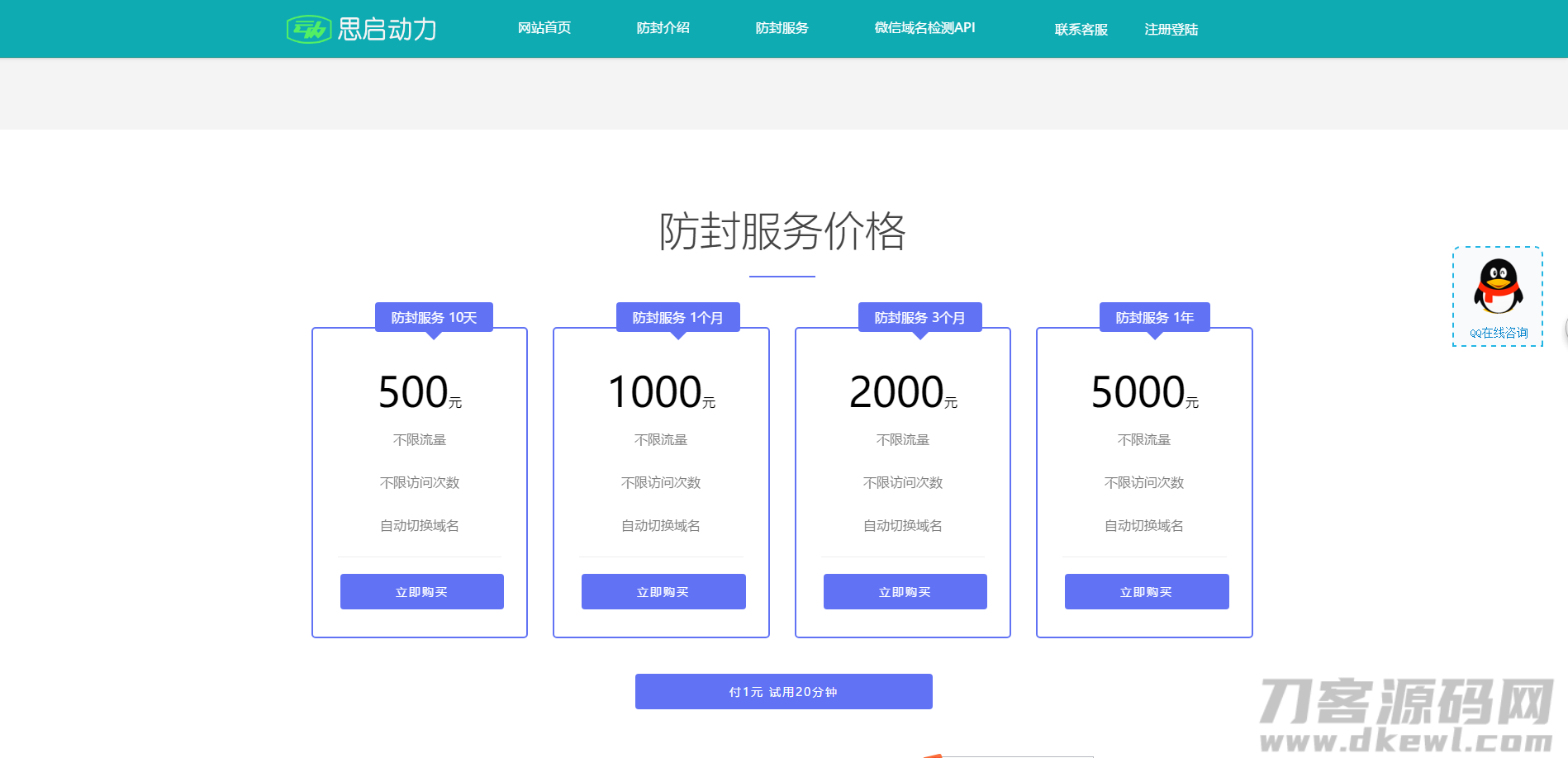Click the 思启动力 logo icon
This screenshot has width=1568, height=758.
point(307,27)
